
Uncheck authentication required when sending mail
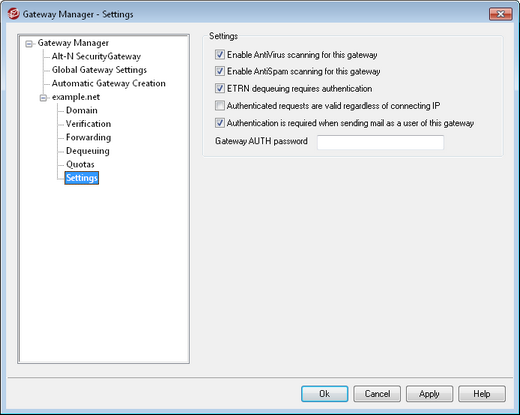click(220, 123)
